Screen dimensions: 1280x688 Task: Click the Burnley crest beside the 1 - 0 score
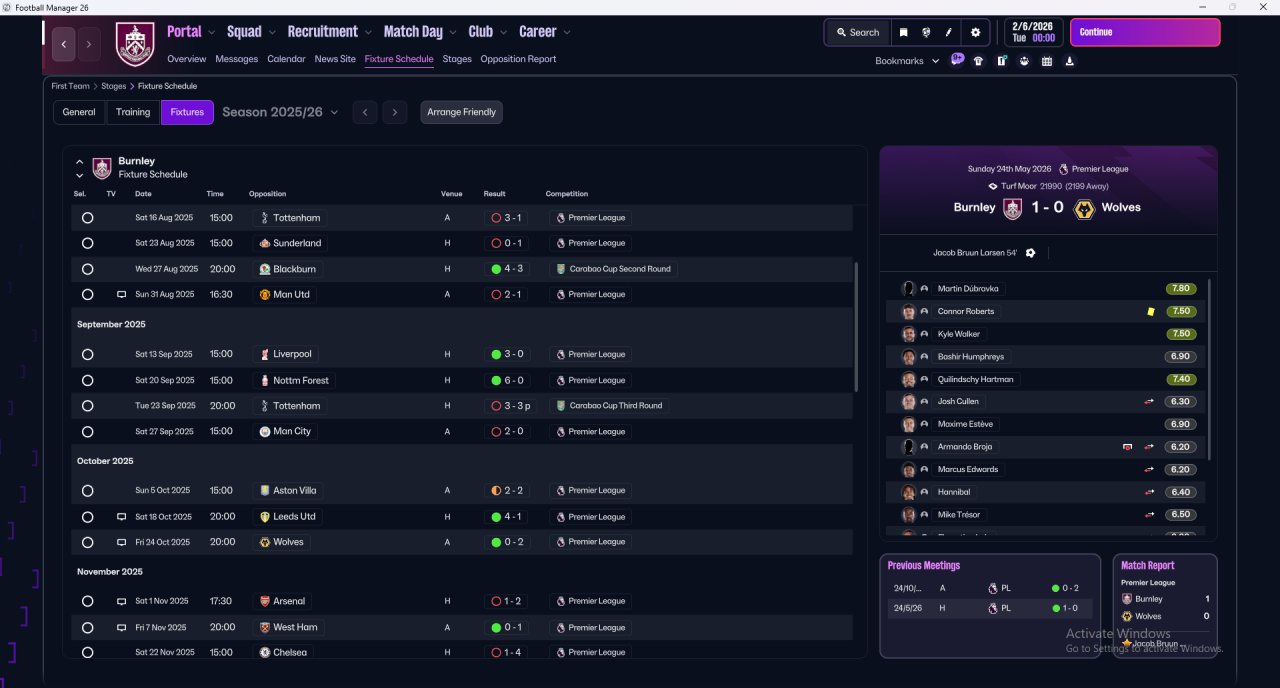pyautogui.click(x=1012, y=208)
